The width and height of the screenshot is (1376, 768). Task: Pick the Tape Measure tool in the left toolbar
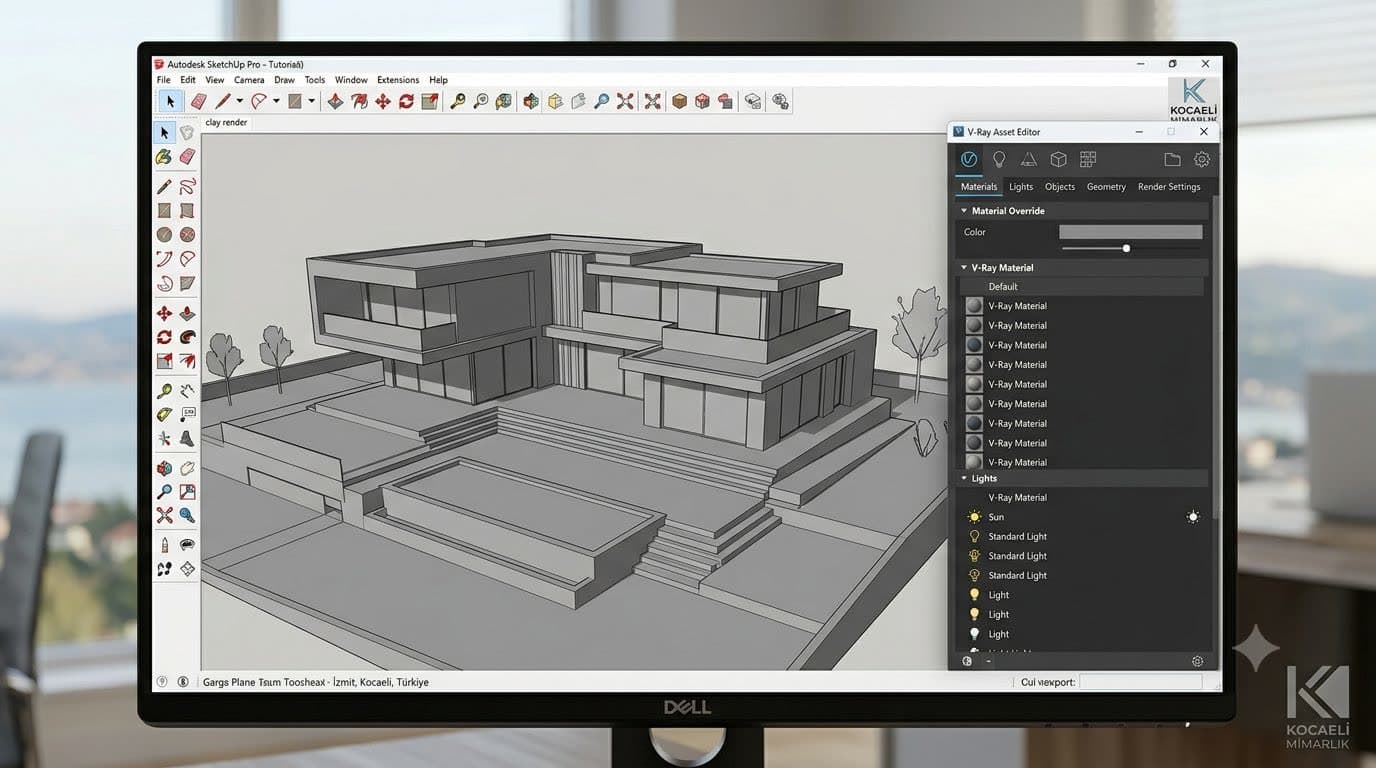pos(164,391)
